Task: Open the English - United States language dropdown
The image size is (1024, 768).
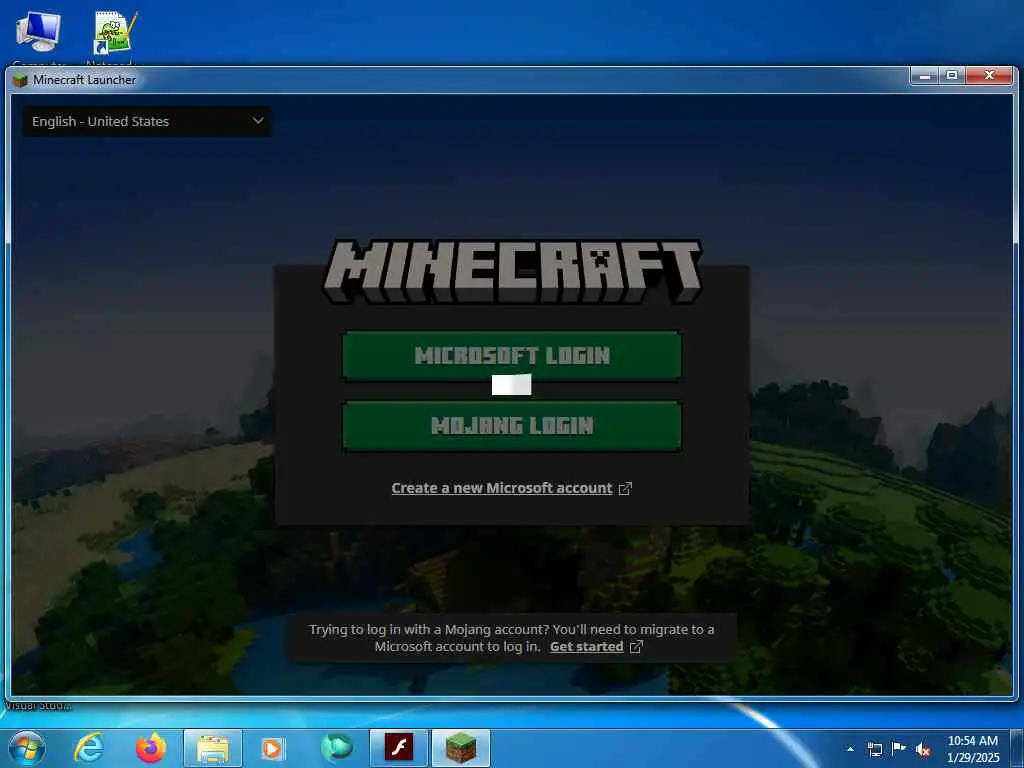Action: click(147, 121)
